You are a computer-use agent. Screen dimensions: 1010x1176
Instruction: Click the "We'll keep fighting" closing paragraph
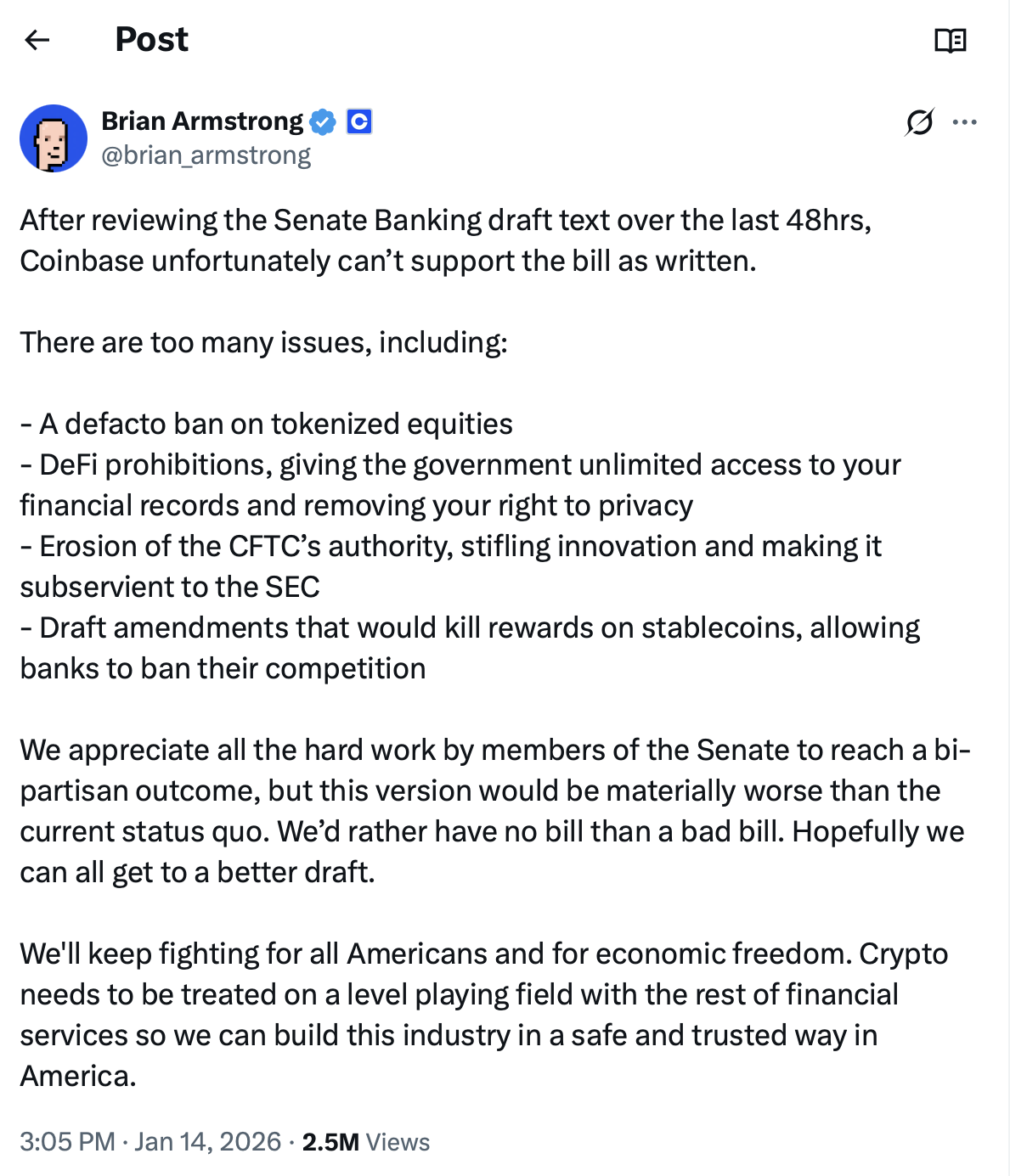pyautogui.click(x=484, y=1015)
